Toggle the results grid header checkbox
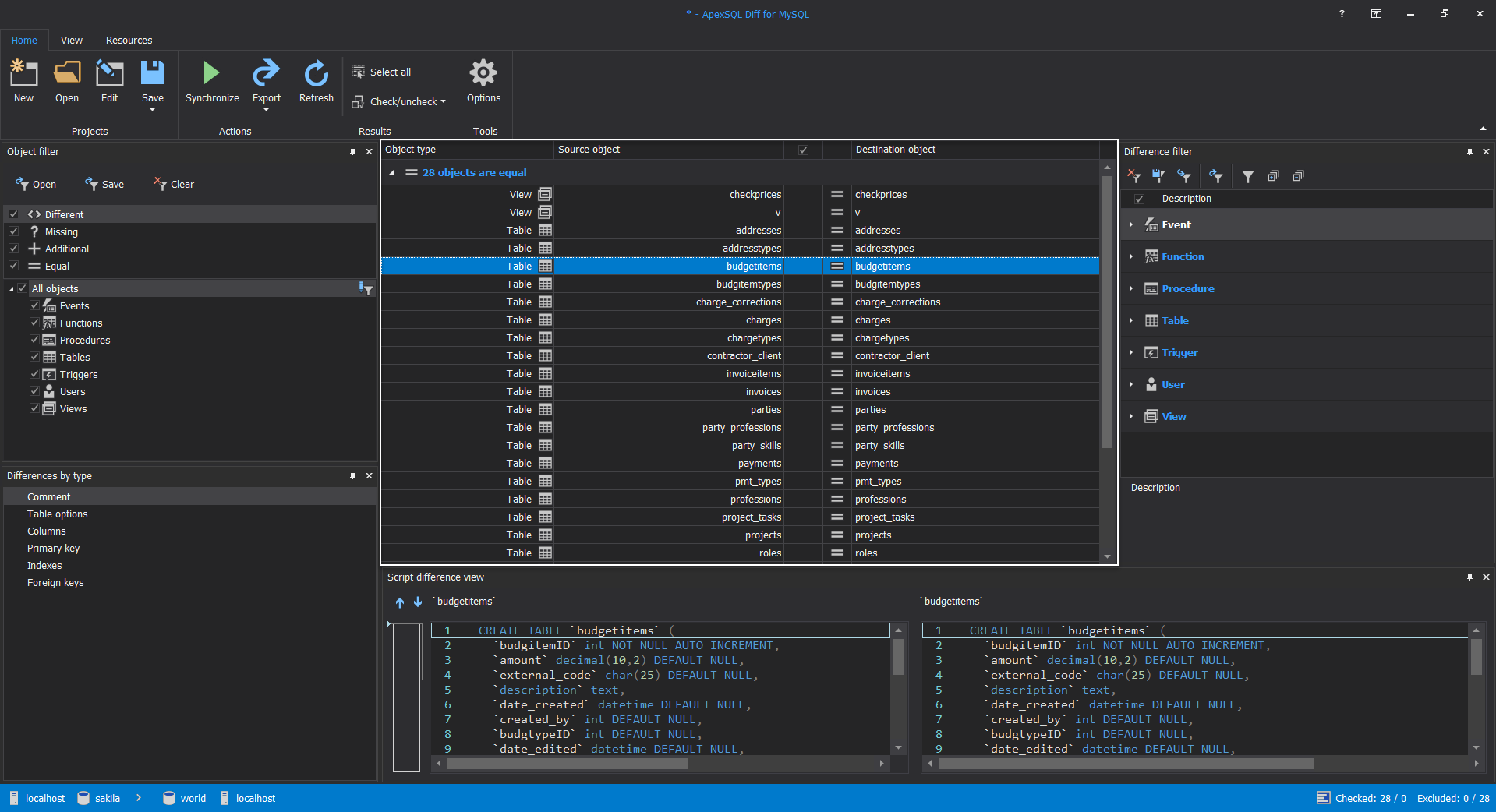The height and width of the screenshot is (812, 1496). point(803,150)
